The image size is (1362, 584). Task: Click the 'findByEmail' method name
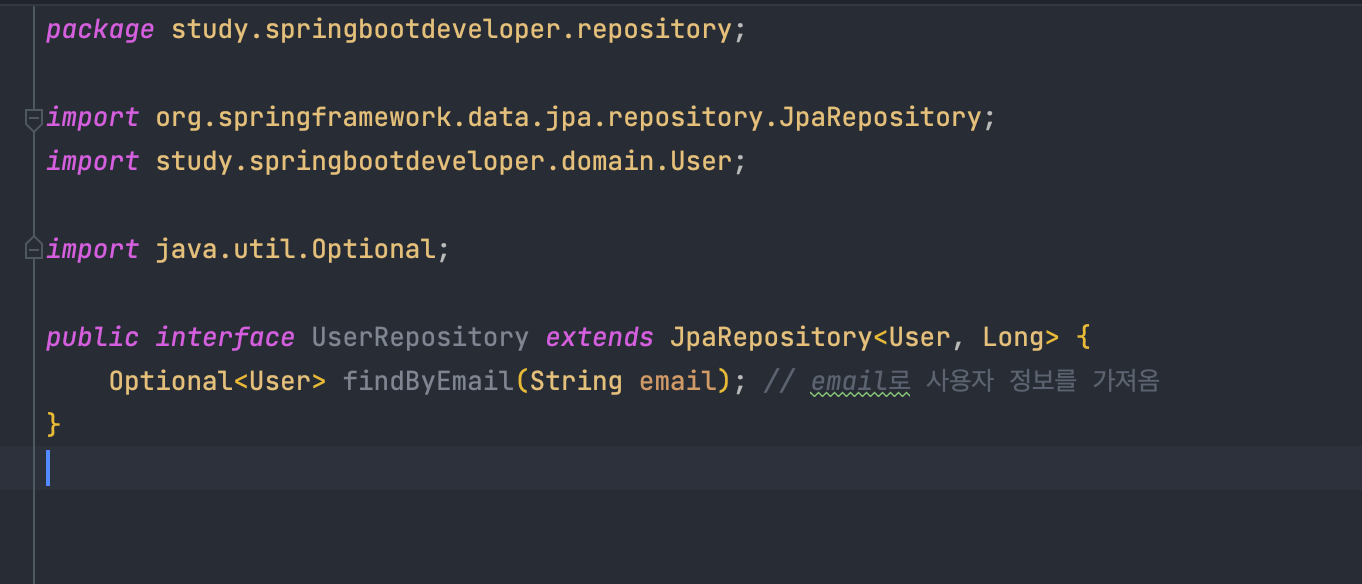[x=429, y=381]
